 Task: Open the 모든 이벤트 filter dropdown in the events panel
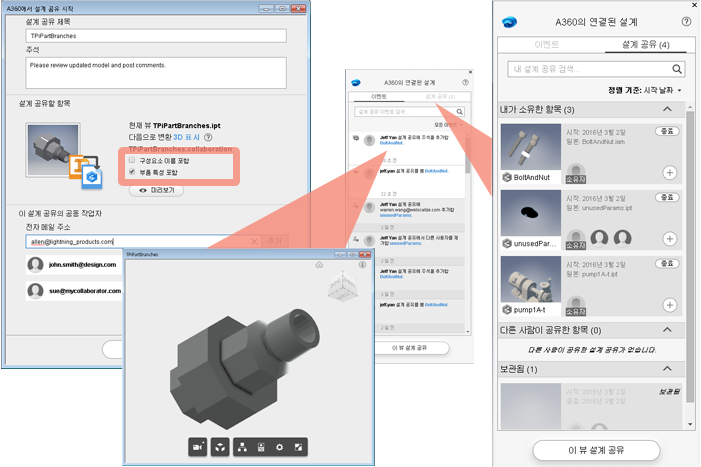(448, 125)
